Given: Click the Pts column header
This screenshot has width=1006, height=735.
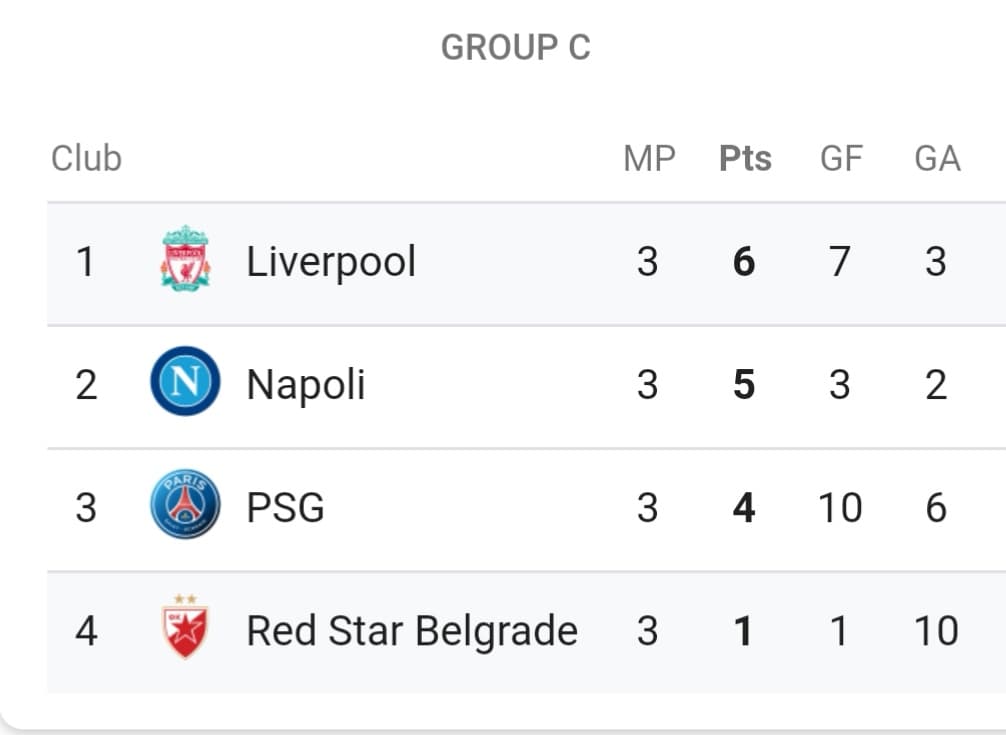Looking at the screenshot, I should point(745,158).
